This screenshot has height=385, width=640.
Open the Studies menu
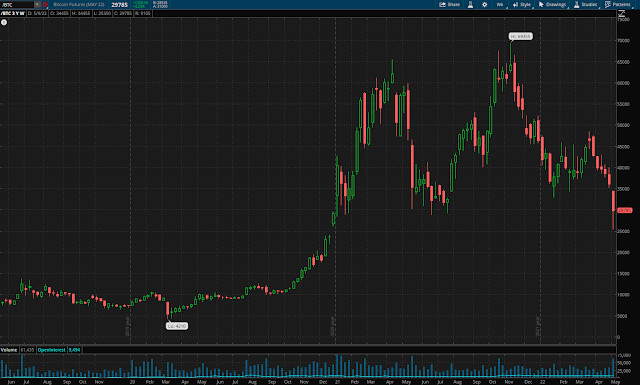[586, 4]
